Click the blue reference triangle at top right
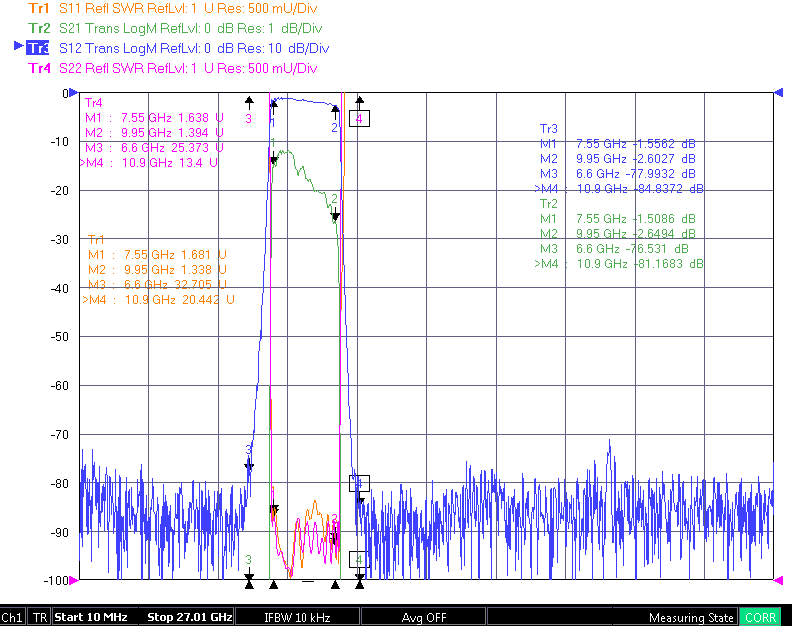 pos(778,92)
